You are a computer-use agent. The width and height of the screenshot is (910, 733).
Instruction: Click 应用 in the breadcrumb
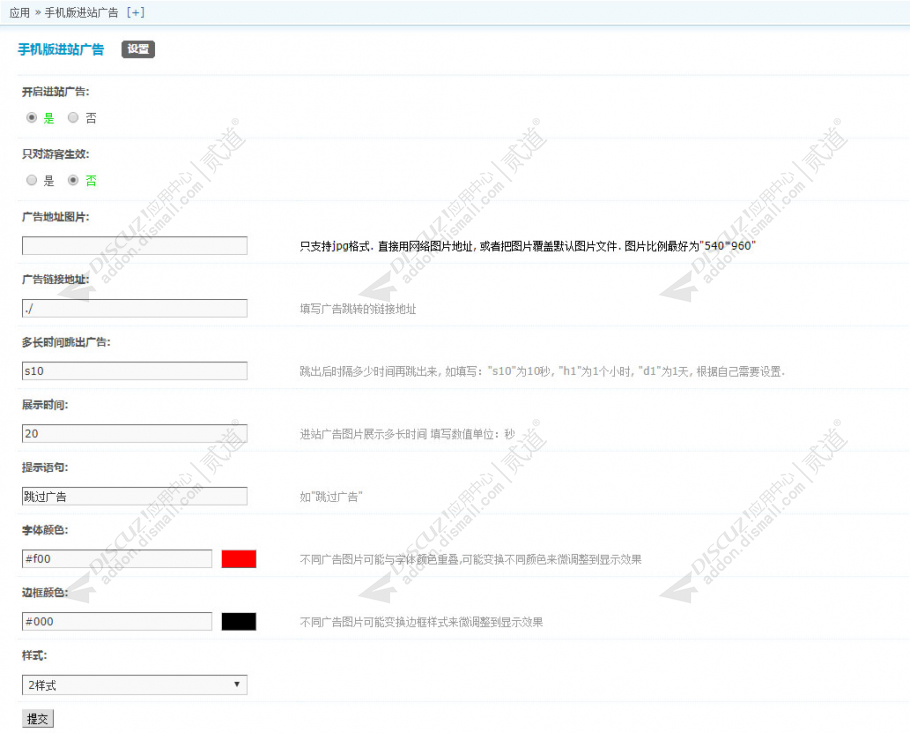tap(20, 12)
